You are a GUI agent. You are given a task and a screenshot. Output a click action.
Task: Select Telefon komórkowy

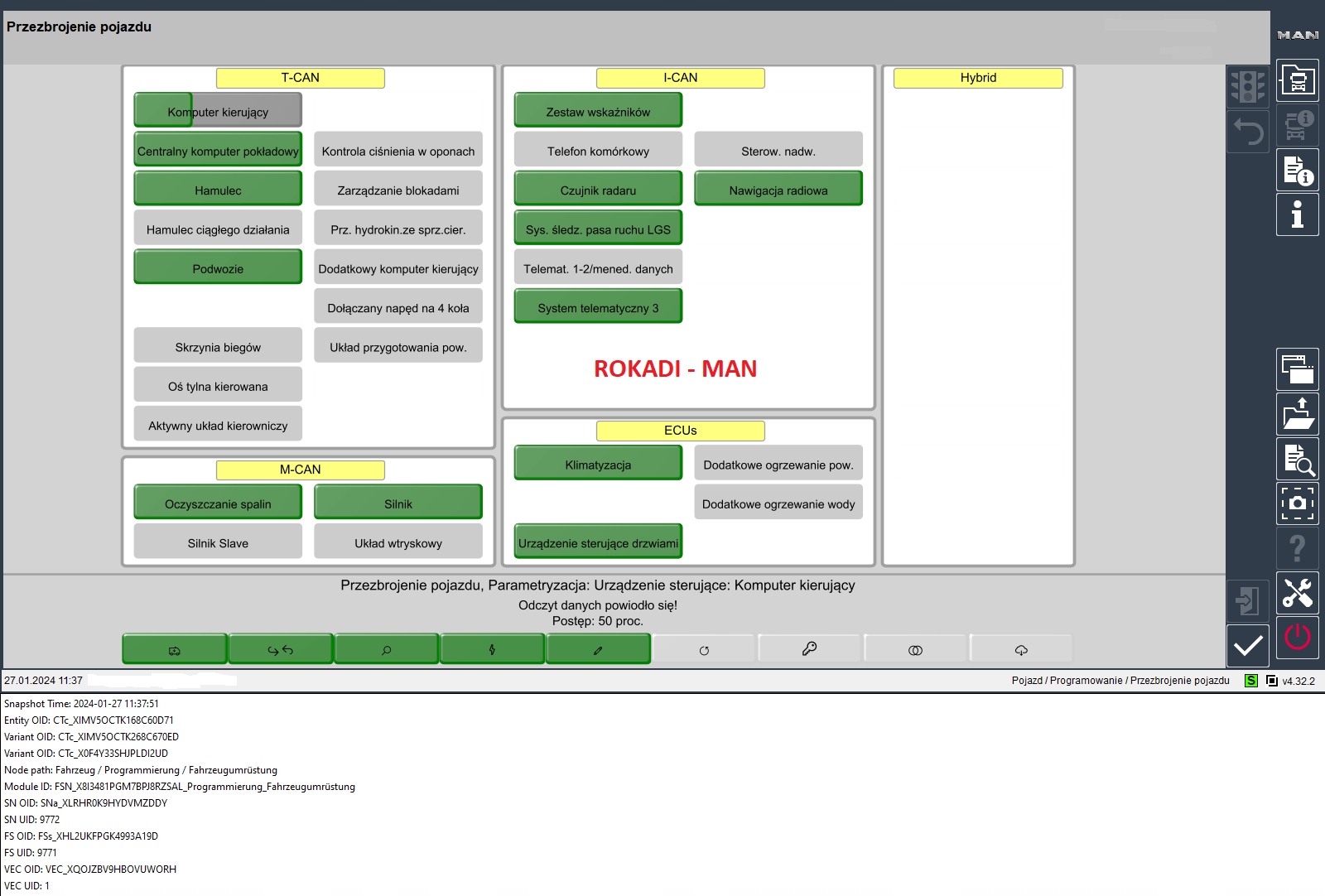(598, 151)
